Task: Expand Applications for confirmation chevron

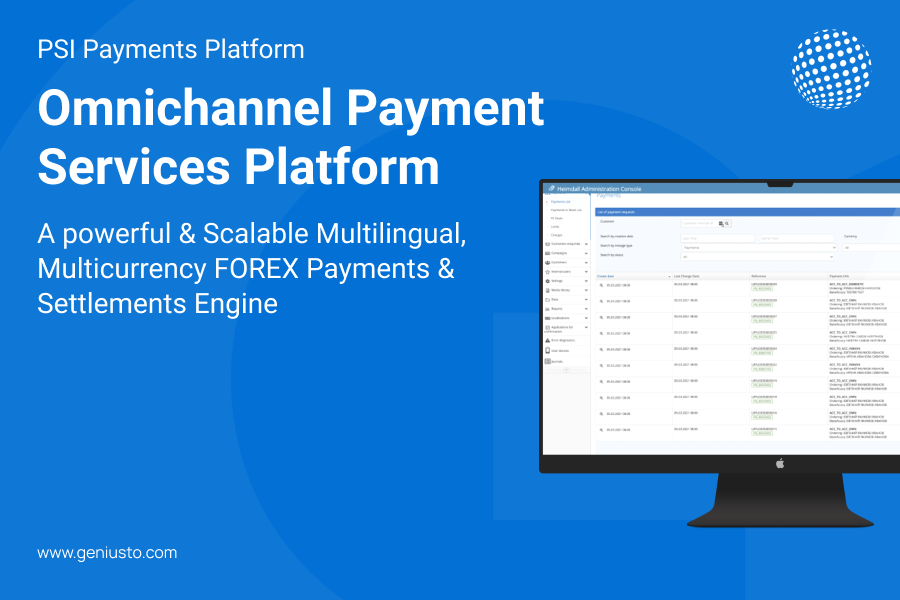Action: (x=586, y=327)
